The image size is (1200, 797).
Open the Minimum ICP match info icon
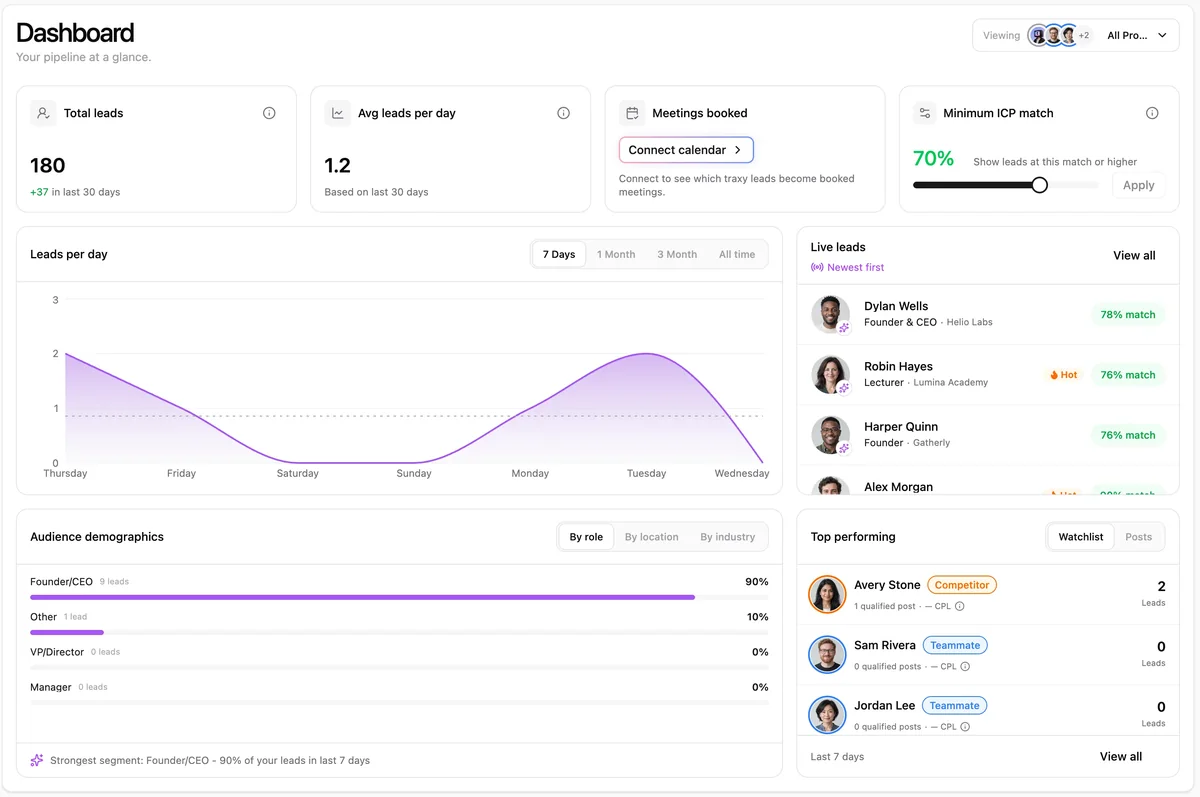pos(1152,113)
